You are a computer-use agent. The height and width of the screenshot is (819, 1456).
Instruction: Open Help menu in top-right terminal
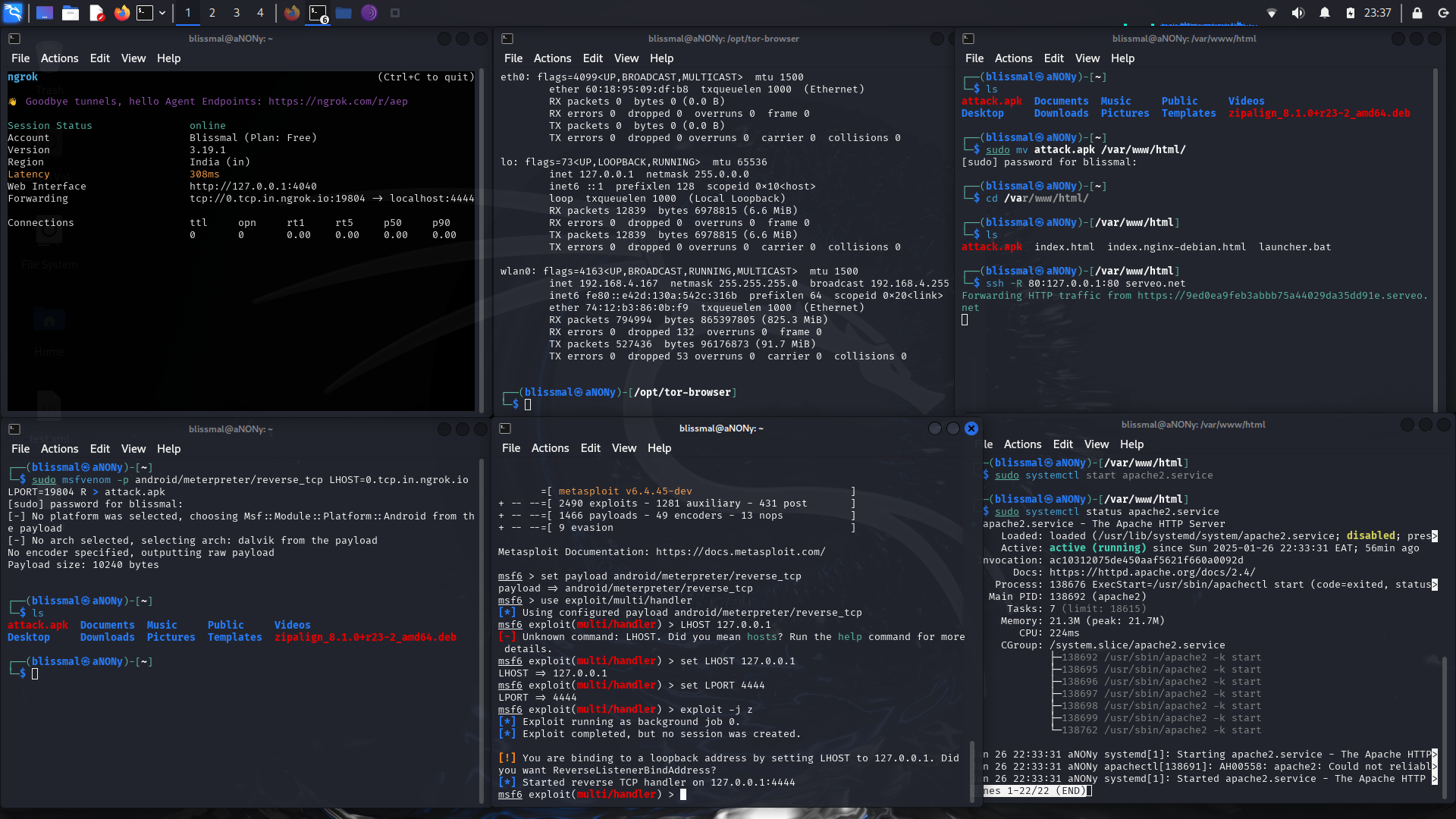[1122, 58]
